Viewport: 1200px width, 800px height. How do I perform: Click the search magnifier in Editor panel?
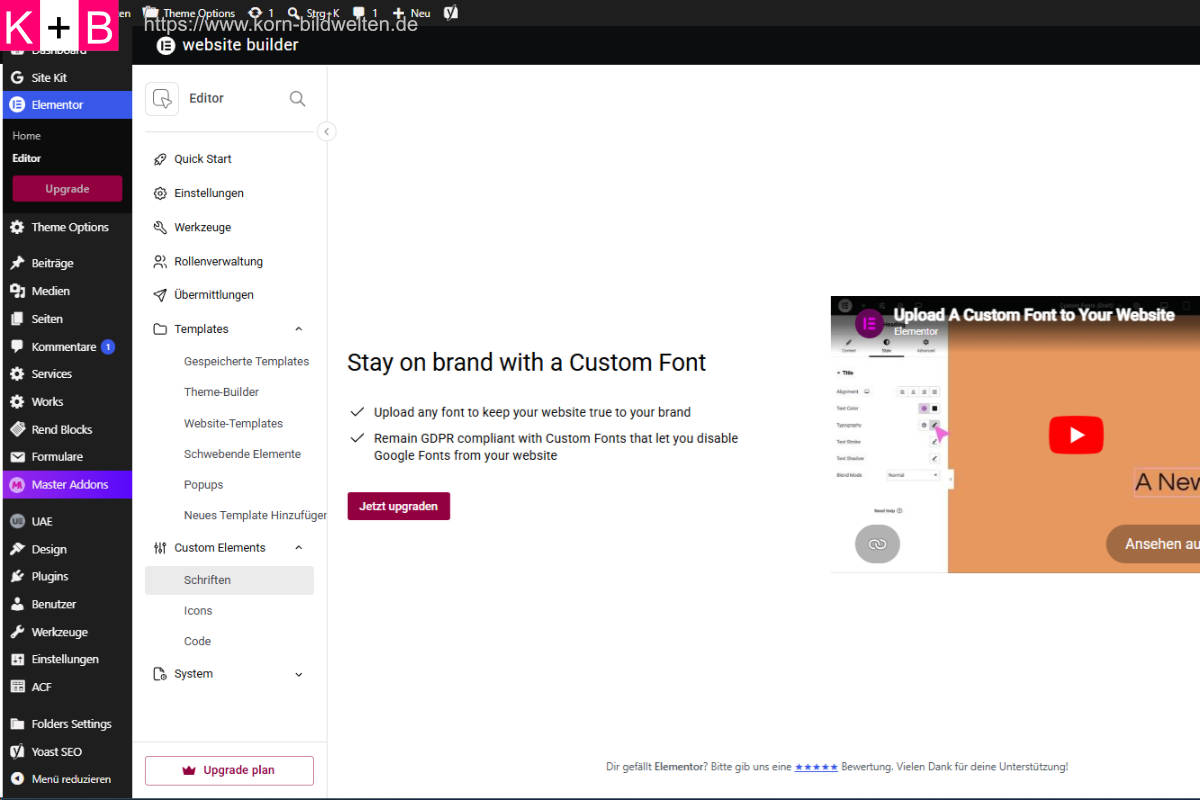297,98
